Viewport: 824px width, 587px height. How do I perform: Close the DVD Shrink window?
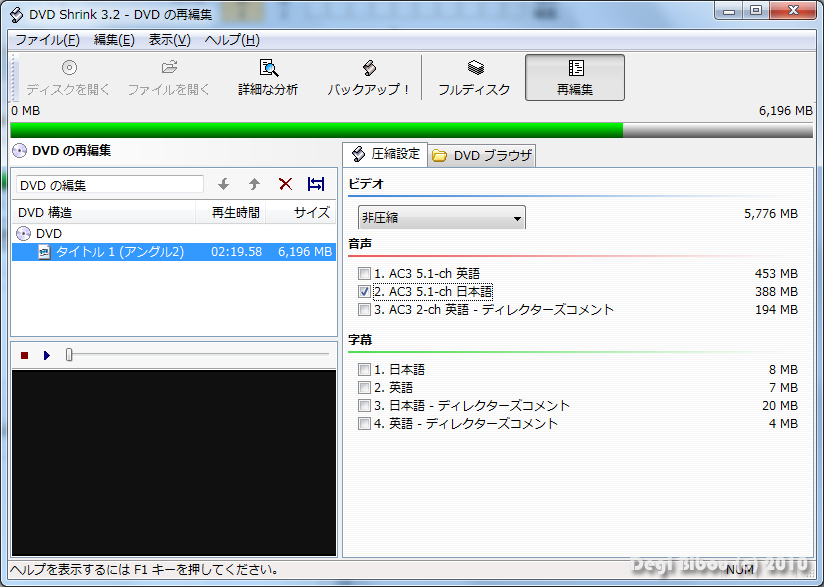[794, 11]
